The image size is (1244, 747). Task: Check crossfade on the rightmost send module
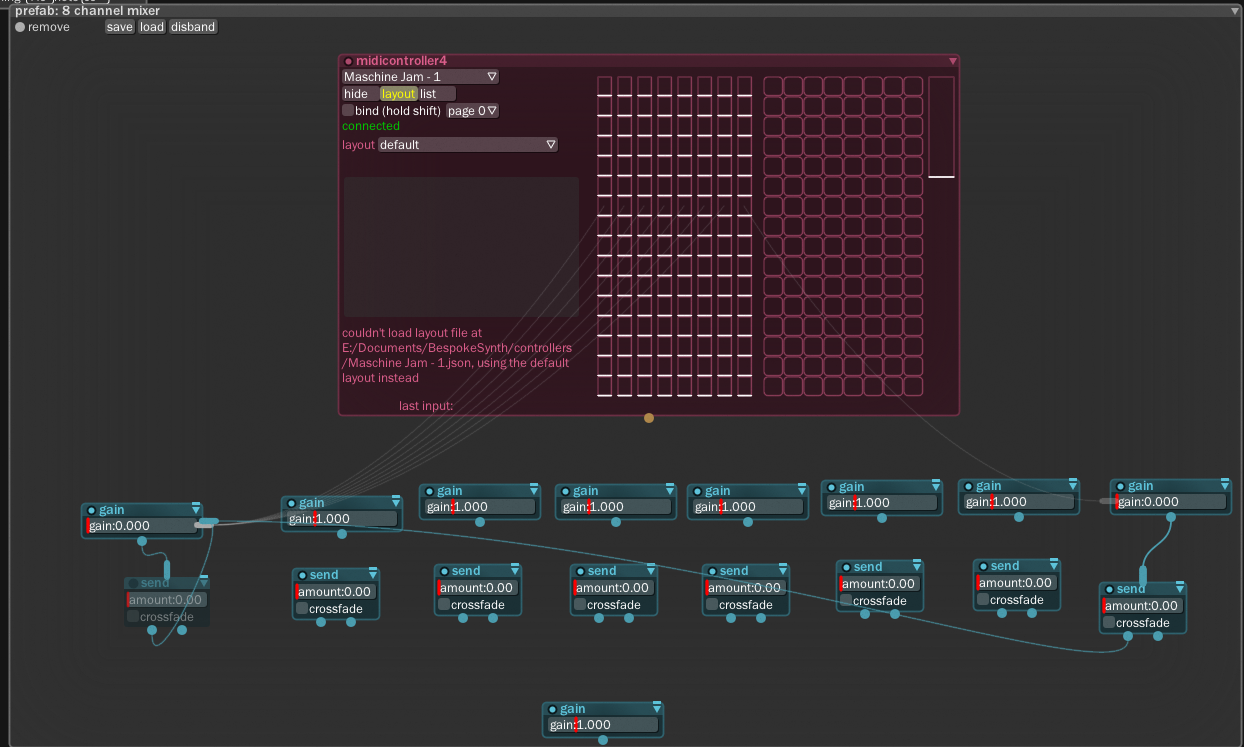1110,622
